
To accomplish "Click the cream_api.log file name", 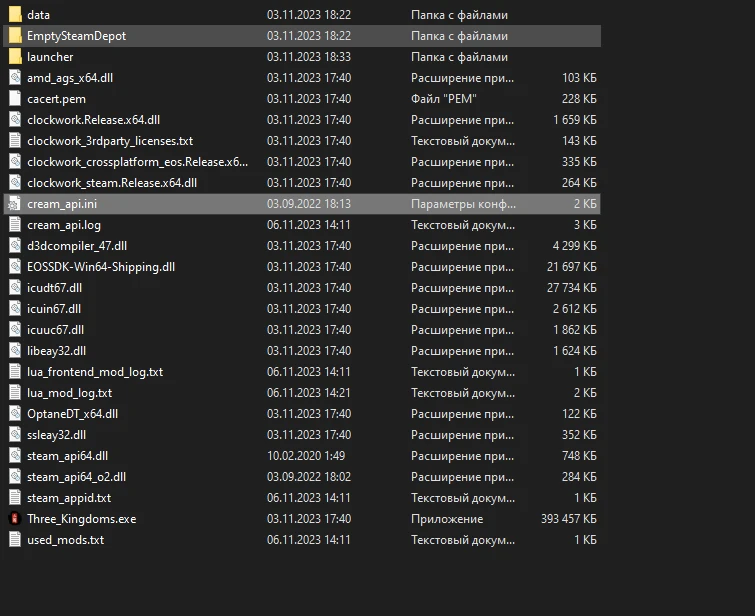I will 64,225.
